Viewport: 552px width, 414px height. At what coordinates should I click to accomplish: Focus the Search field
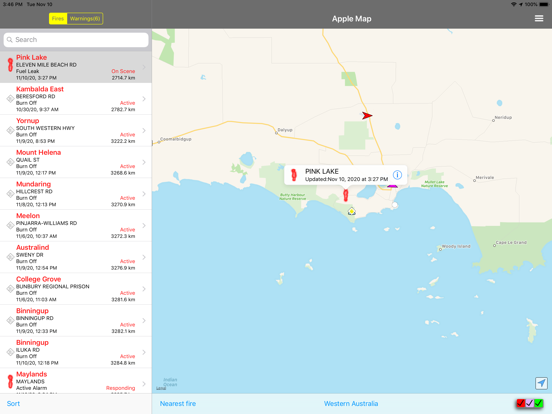tap(76, 40)
